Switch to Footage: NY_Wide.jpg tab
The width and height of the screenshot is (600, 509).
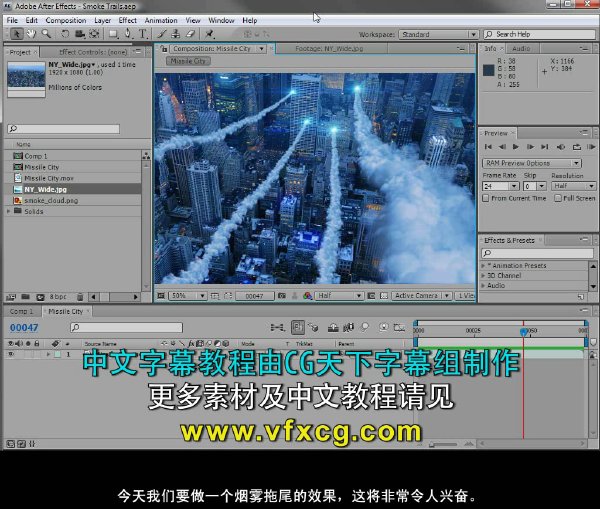[329, 49]
